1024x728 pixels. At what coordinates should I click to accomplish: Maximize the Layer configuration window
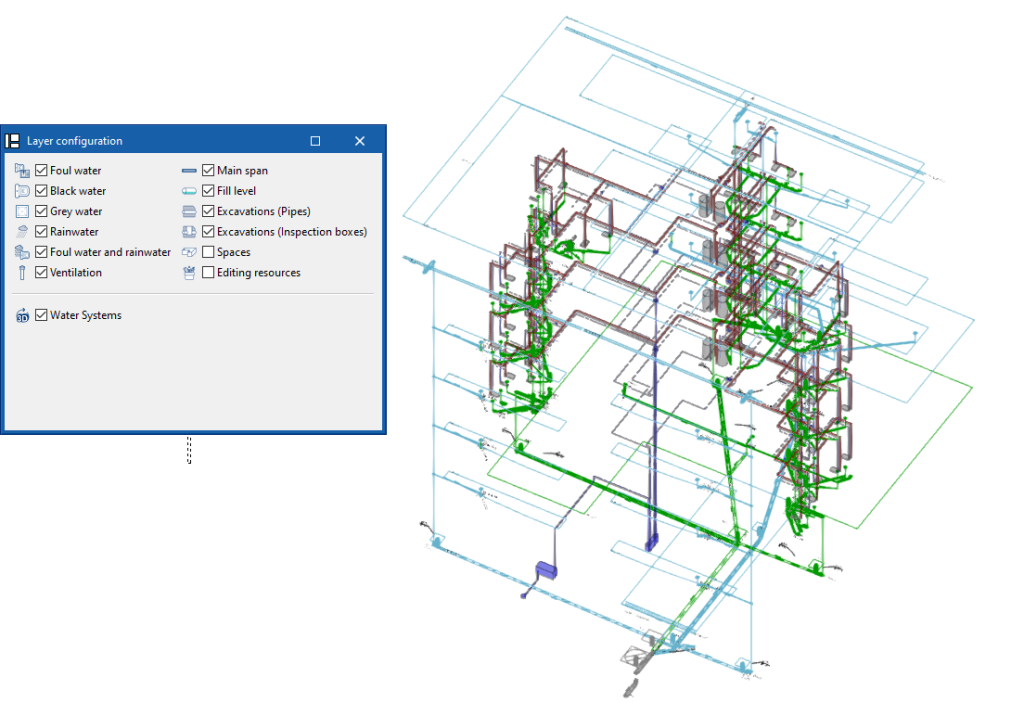[315, 140]
